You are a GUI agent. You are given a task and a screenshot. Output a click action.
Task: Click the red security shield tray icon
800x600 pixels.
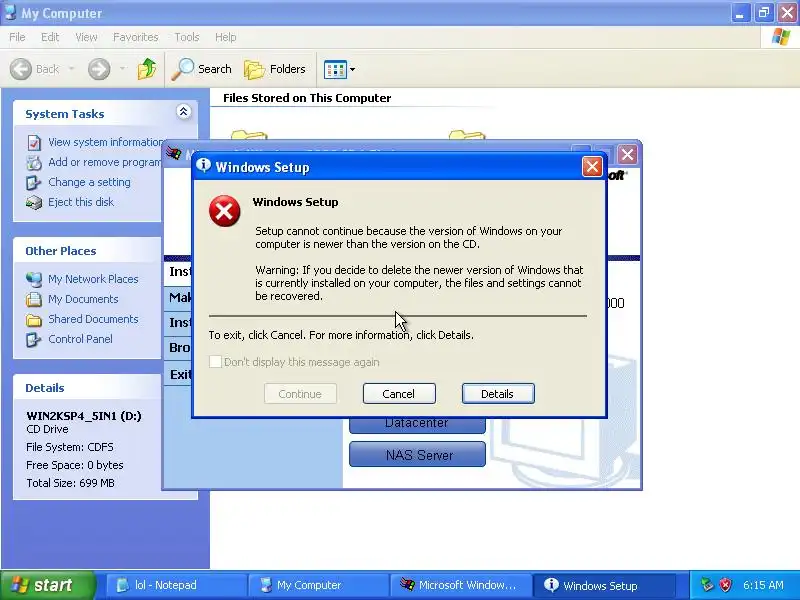coord(725,585)
